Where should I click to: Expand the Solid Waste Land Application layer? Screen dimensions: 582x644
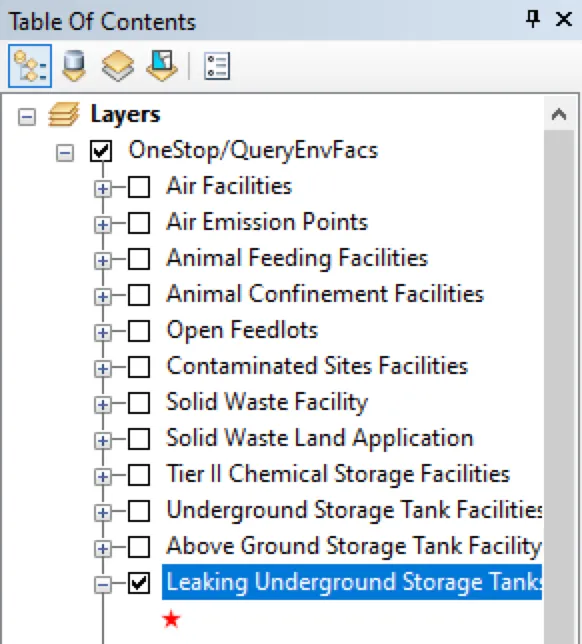[x=103, y=441]
